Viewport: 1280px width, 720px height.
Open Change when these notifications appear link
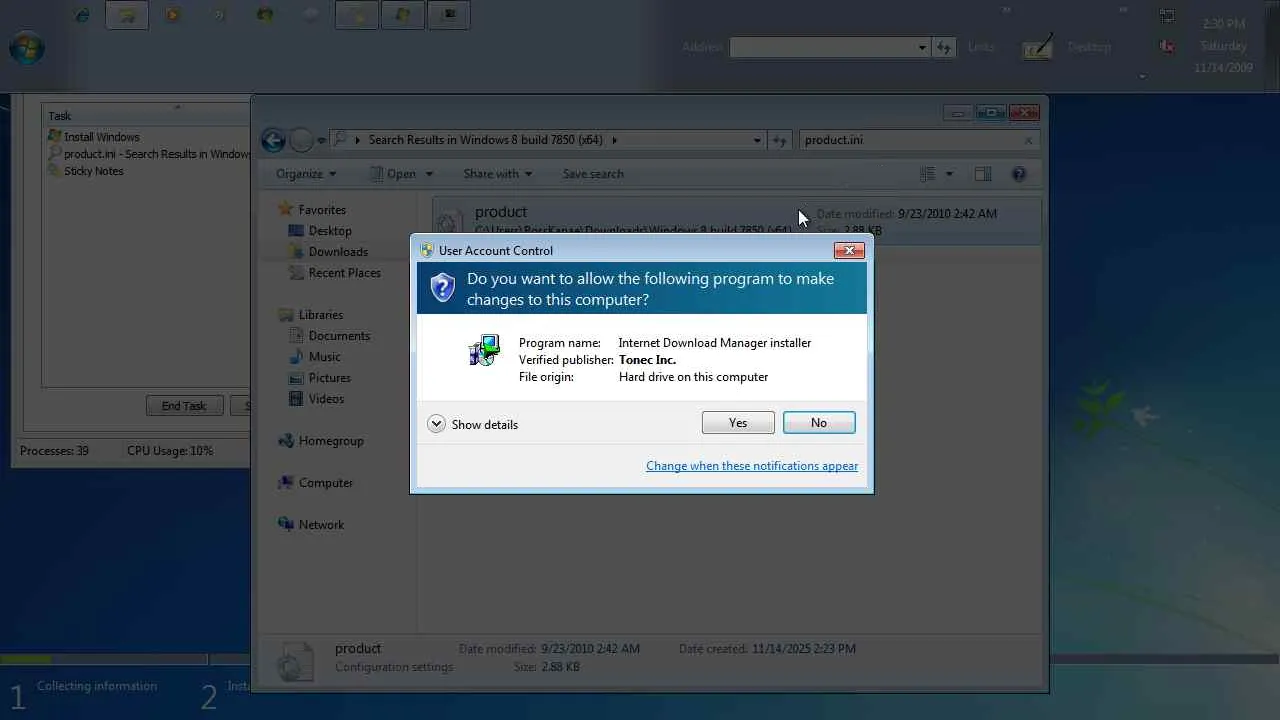click(x=752, y=466)
